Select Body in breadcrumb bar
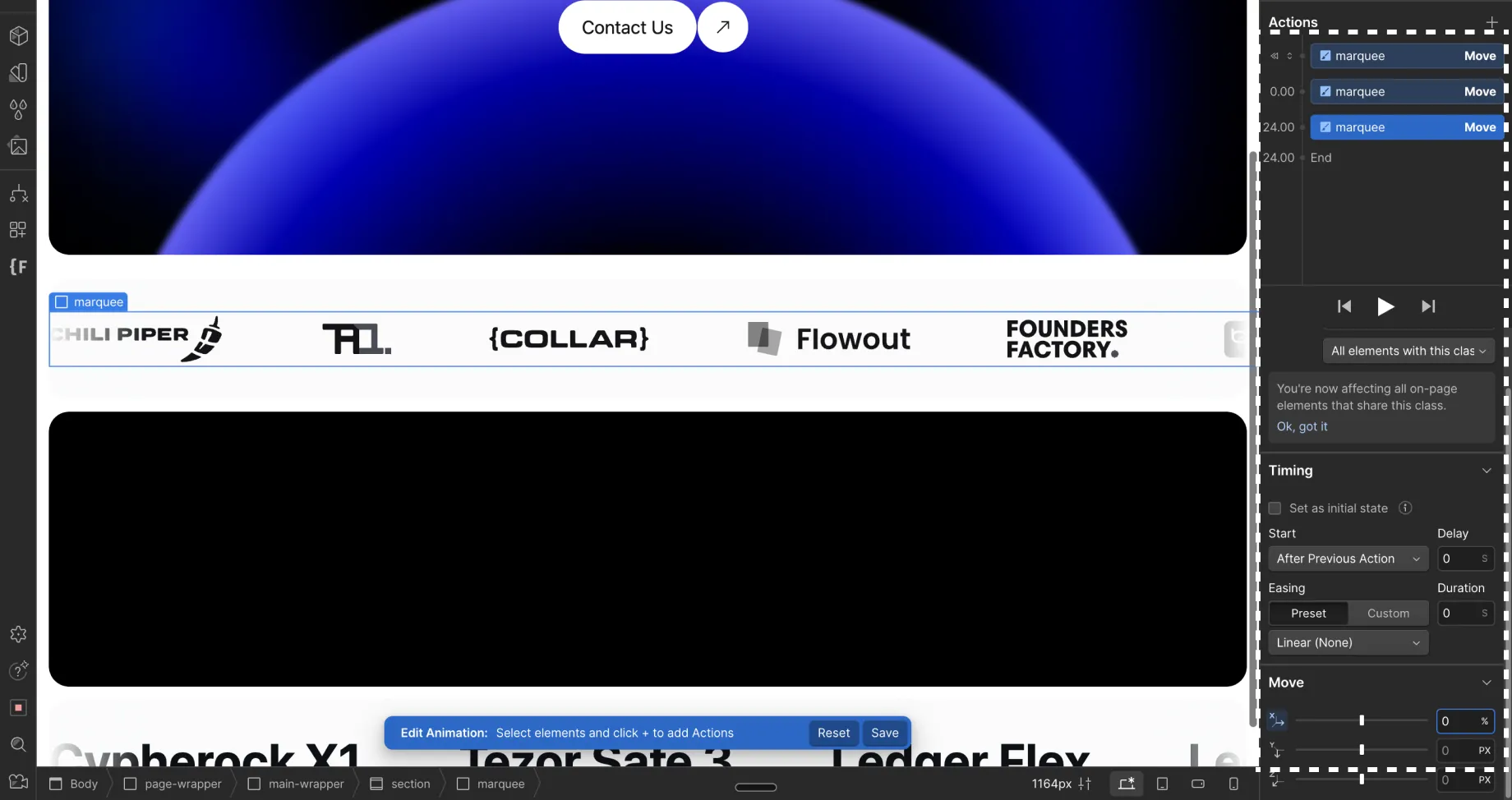 pyautogui.click(x=74, y=784)
